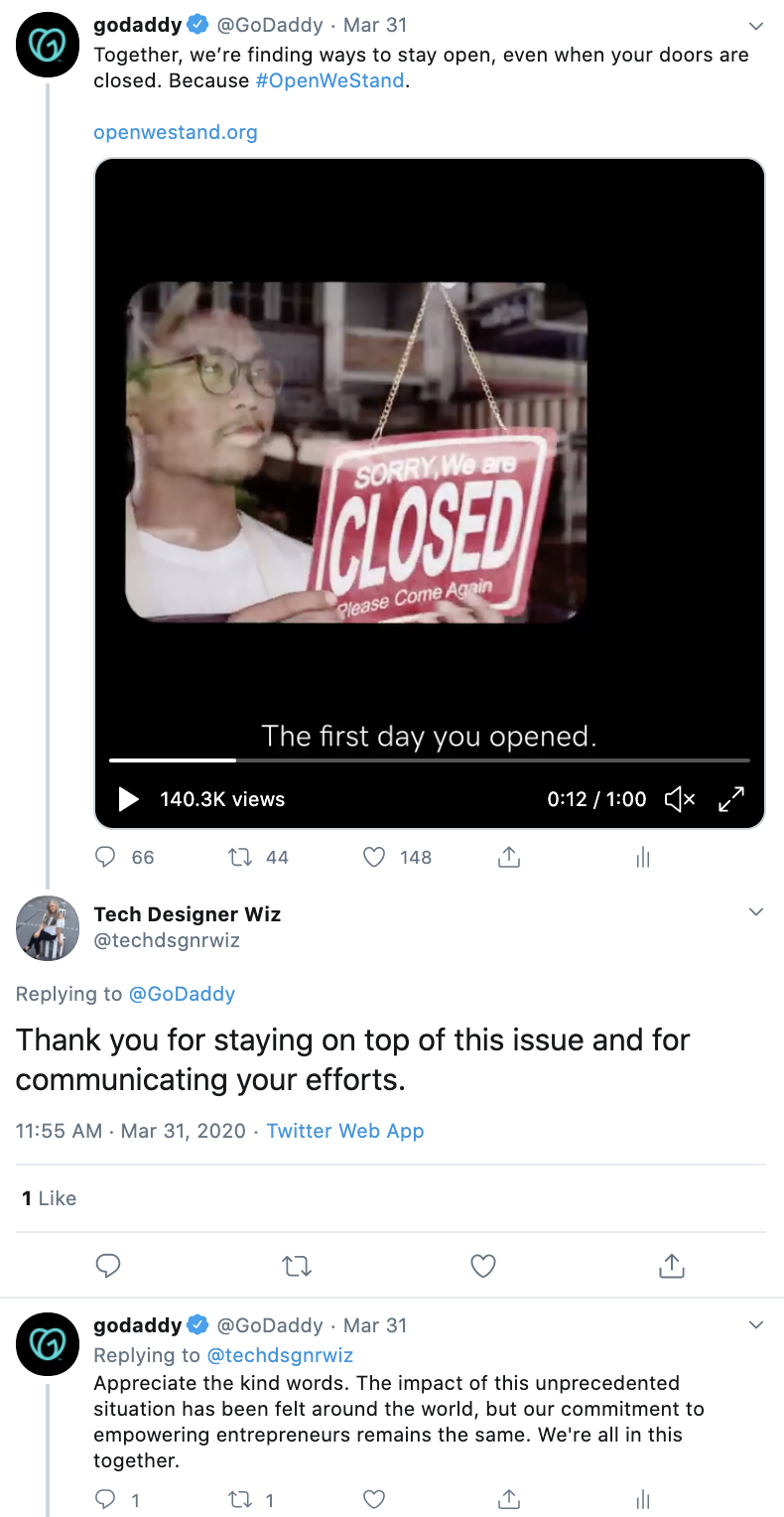
Task: Expand video to fullscreen
Action: pyautogui.click(x=731, y=799)
